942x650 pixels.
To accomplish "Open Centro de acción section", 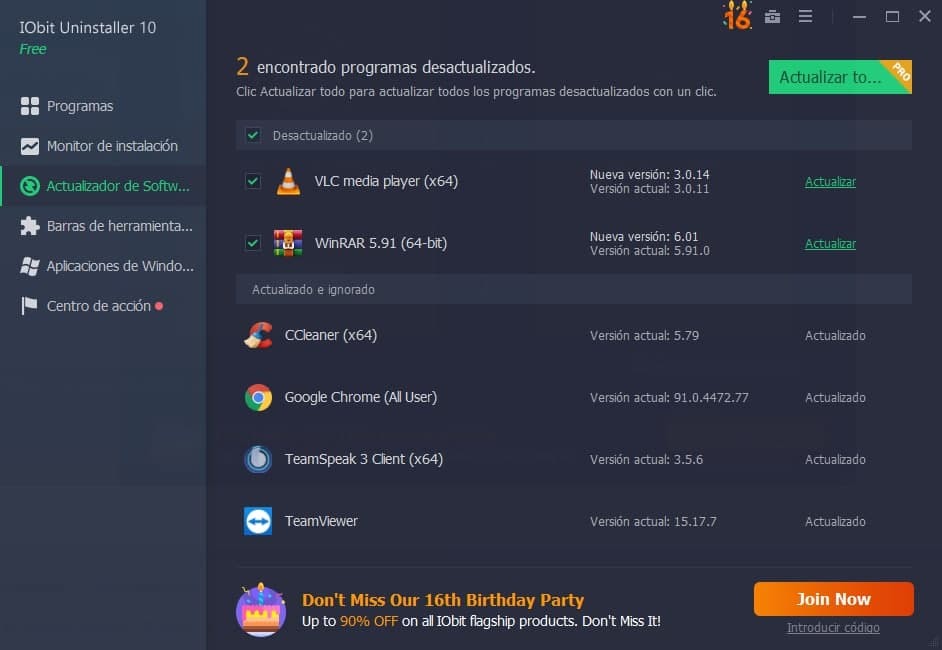I will [103, 306].
